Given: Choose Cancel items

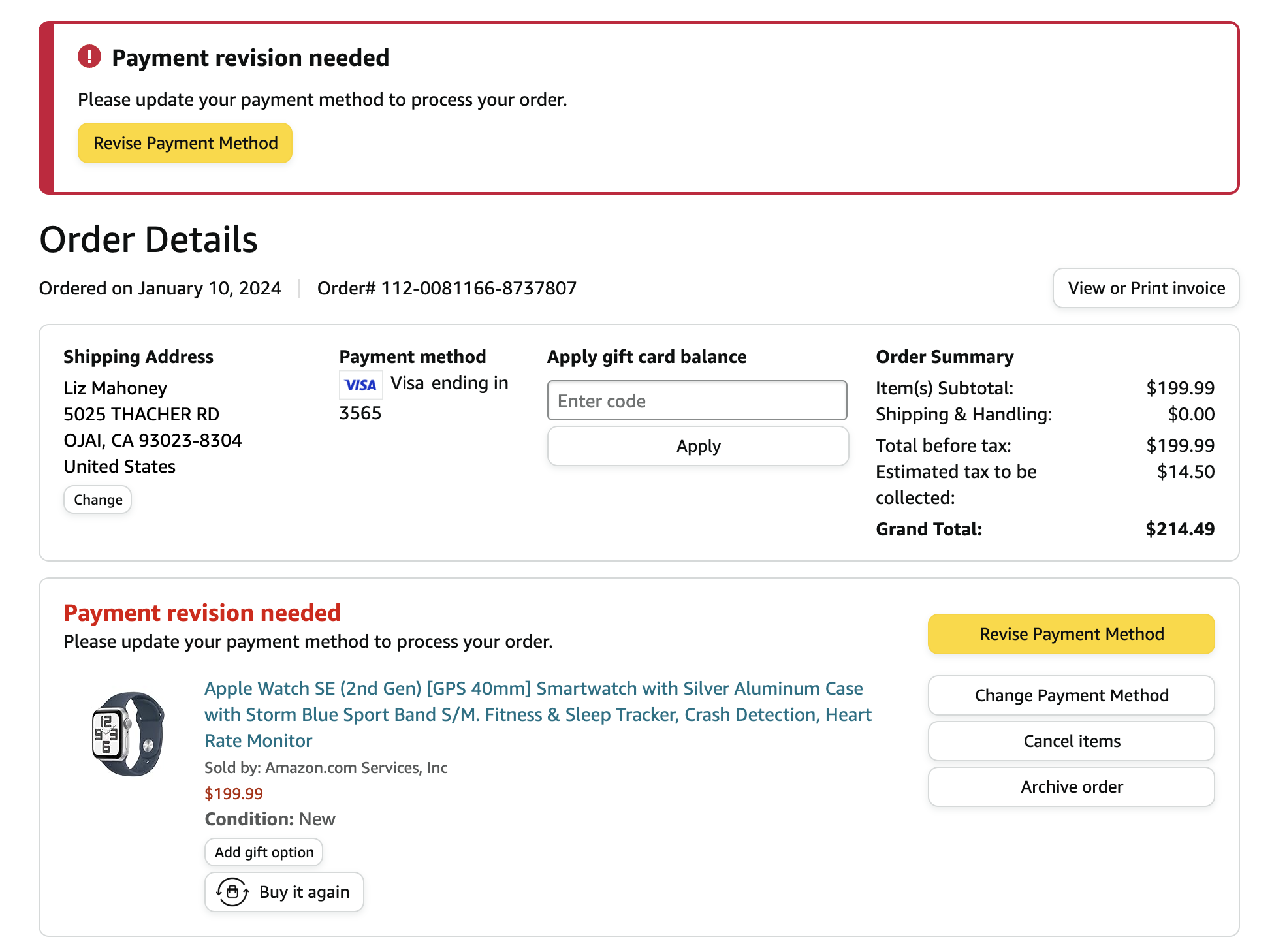Looking at the screenshot, I should tap(1072, 741).
